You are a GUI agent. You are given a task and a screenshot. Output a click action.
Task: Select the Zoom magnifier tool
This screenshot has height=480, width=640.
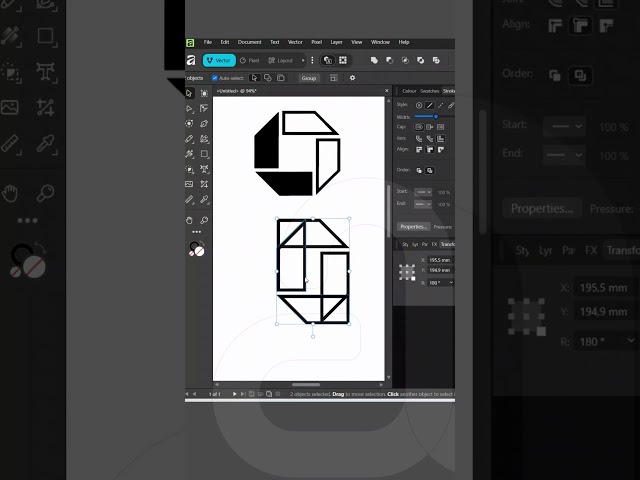click(x=204, y=220)
